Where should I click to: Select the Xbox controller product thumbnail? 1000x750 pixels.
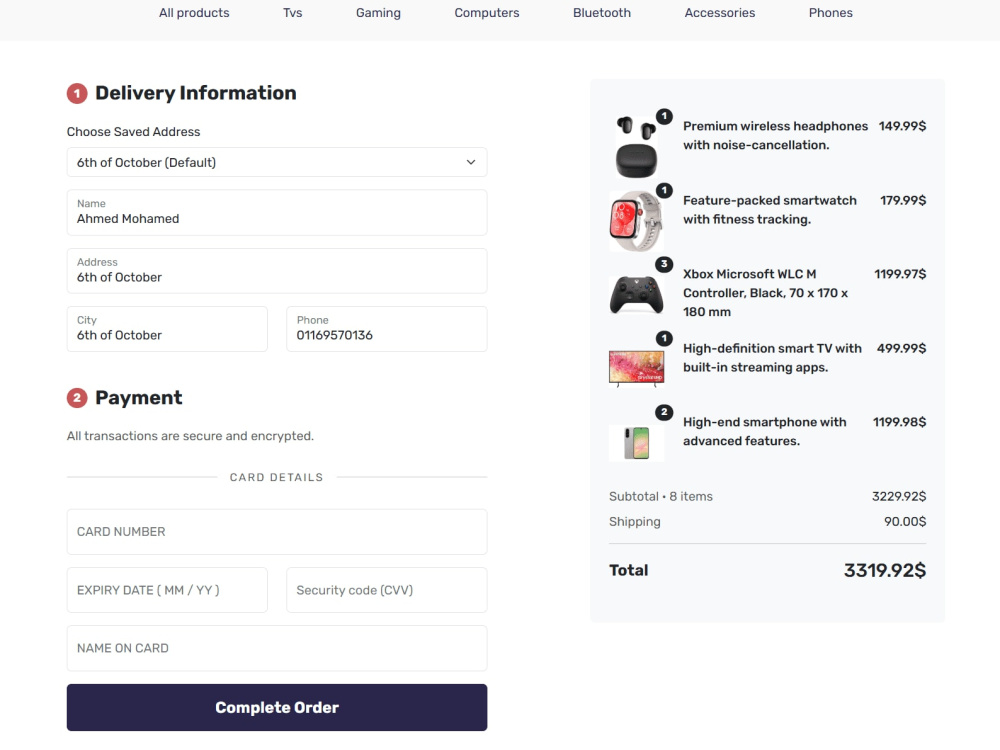click(636, 295)
